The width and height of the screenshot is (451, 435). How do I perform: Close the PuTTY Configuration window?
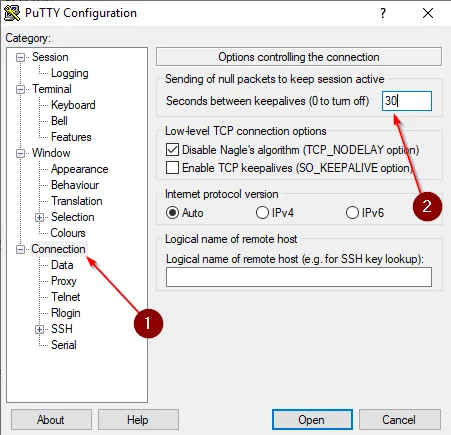pyautogui.click(x=428, y=13)
